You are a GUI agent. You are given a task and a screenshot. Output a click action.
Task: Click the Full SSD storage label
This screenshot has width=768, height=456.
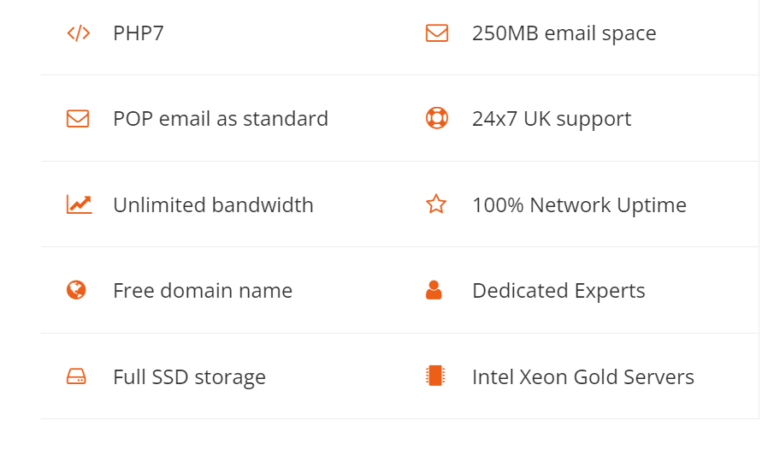click(189, 377)
